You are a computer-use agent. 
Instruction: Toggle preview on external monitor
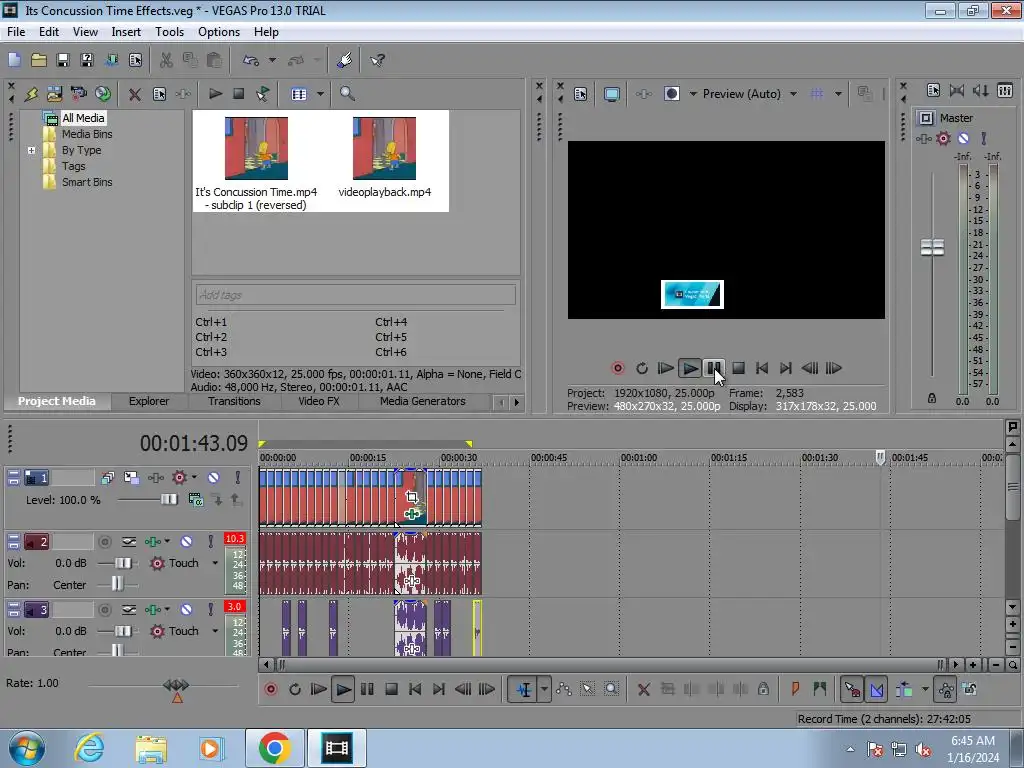(x=612, y=94)
